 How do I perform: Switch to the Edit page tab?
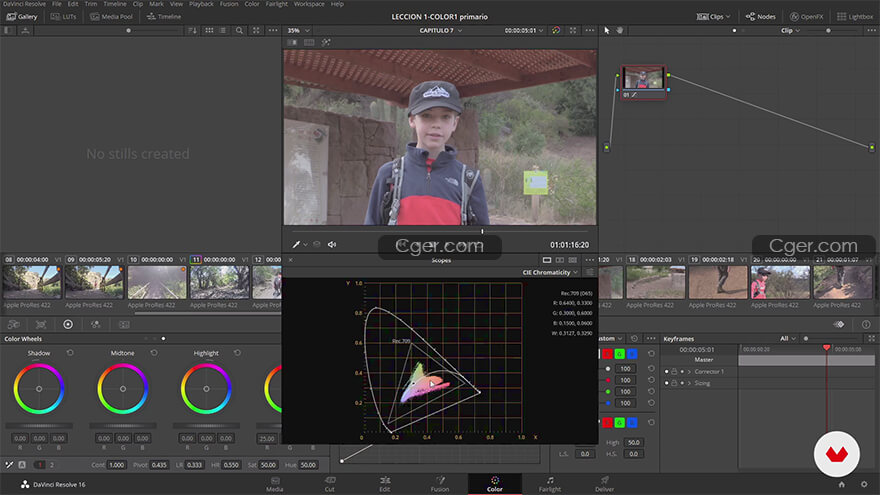pyautogui.click(x=384, y=484)
